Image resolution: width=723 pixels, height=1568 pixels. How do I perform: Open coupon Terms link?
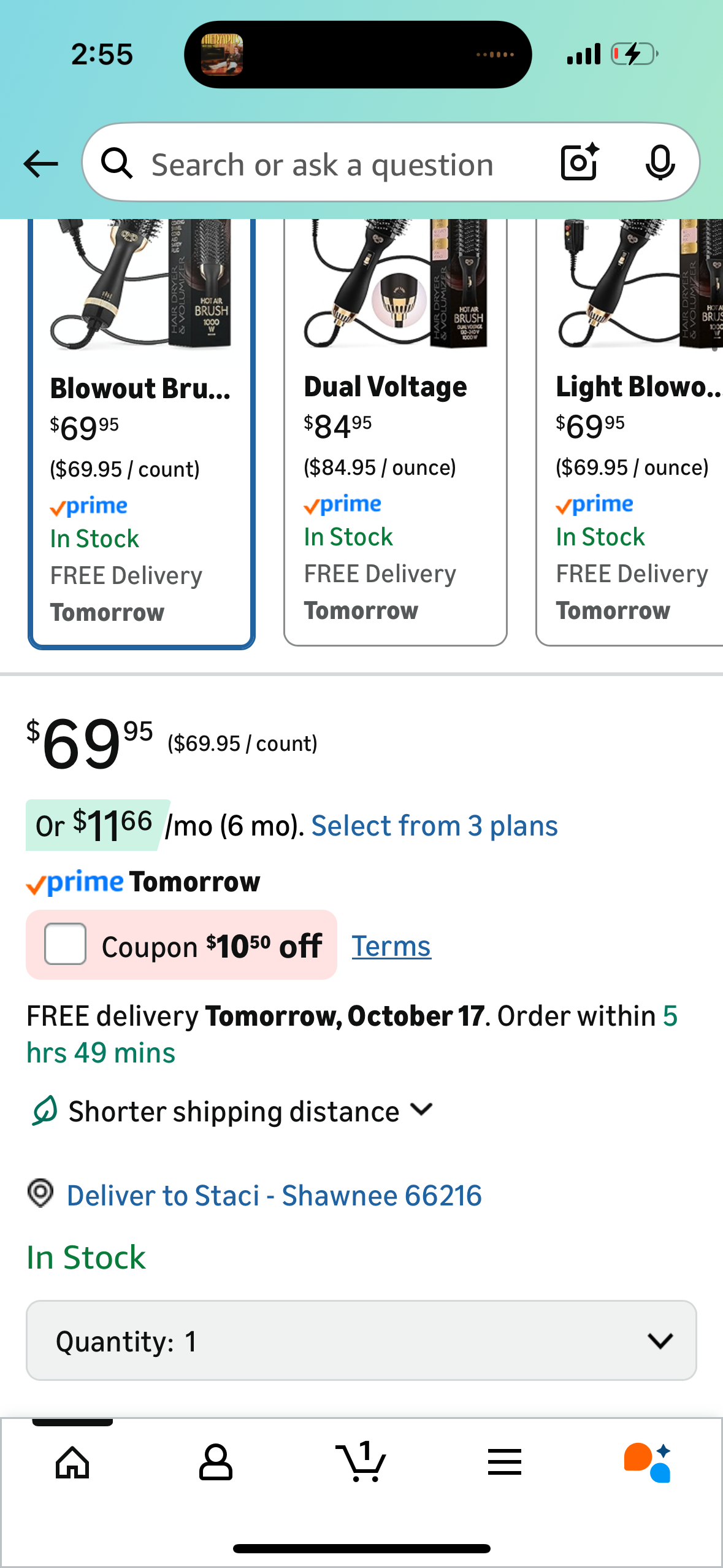click(391, 946)
